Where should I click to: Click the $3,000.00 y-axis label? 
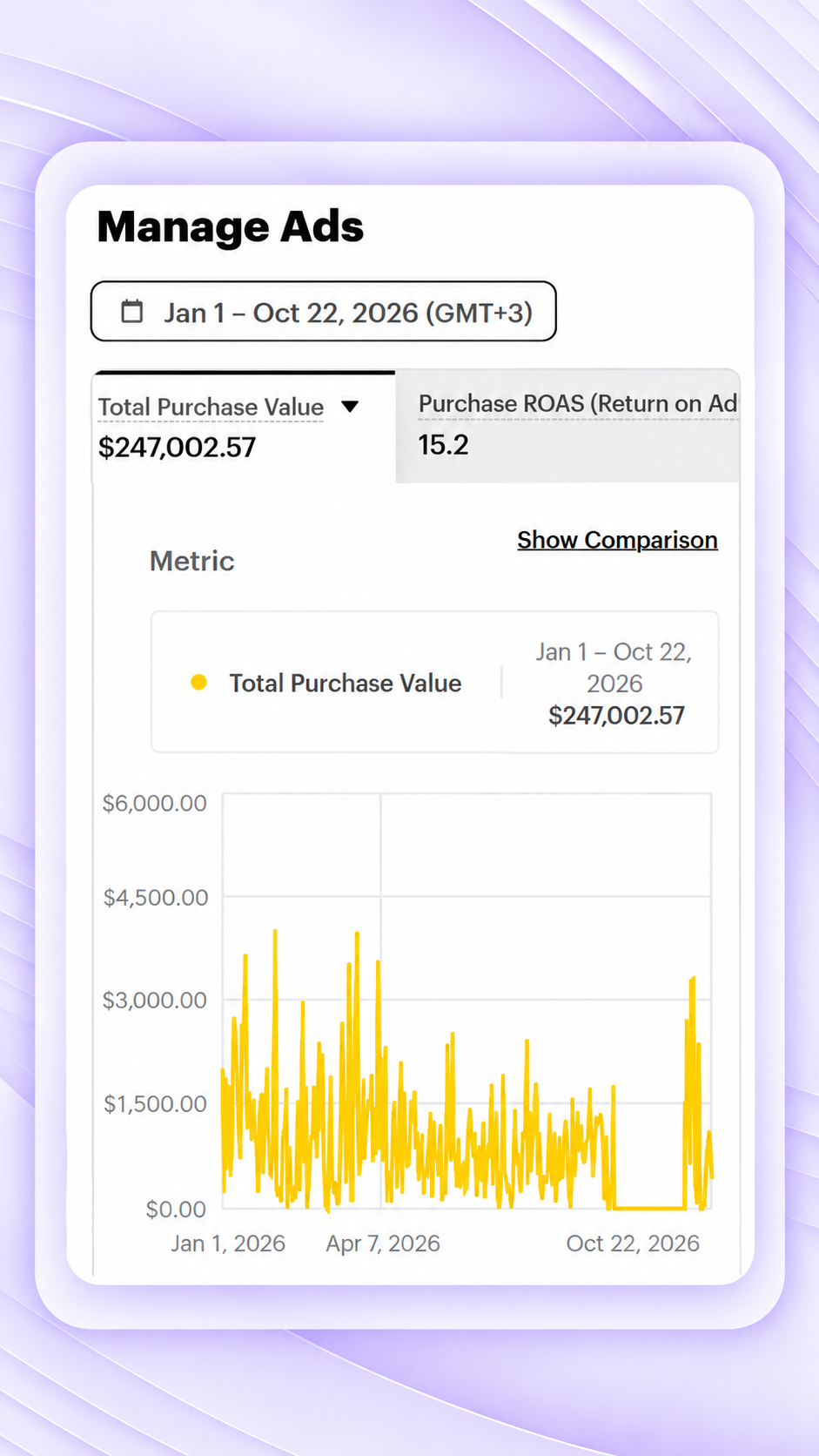coord(155,1000)
